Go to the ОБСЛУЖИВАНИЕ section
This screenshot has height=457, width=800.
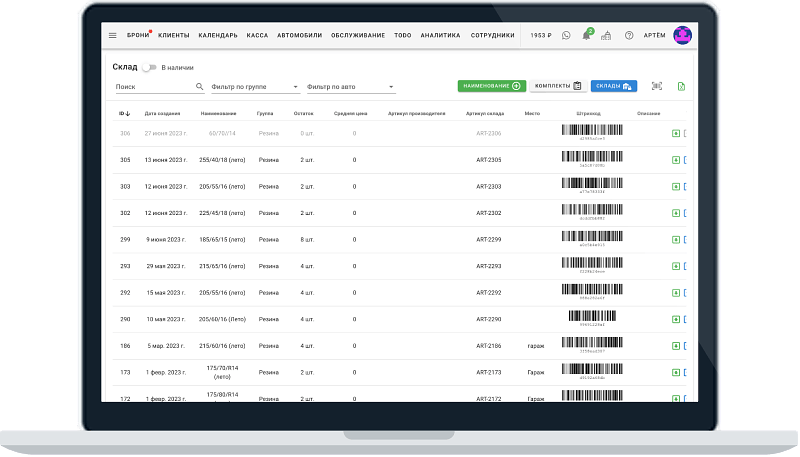(358, 35)
